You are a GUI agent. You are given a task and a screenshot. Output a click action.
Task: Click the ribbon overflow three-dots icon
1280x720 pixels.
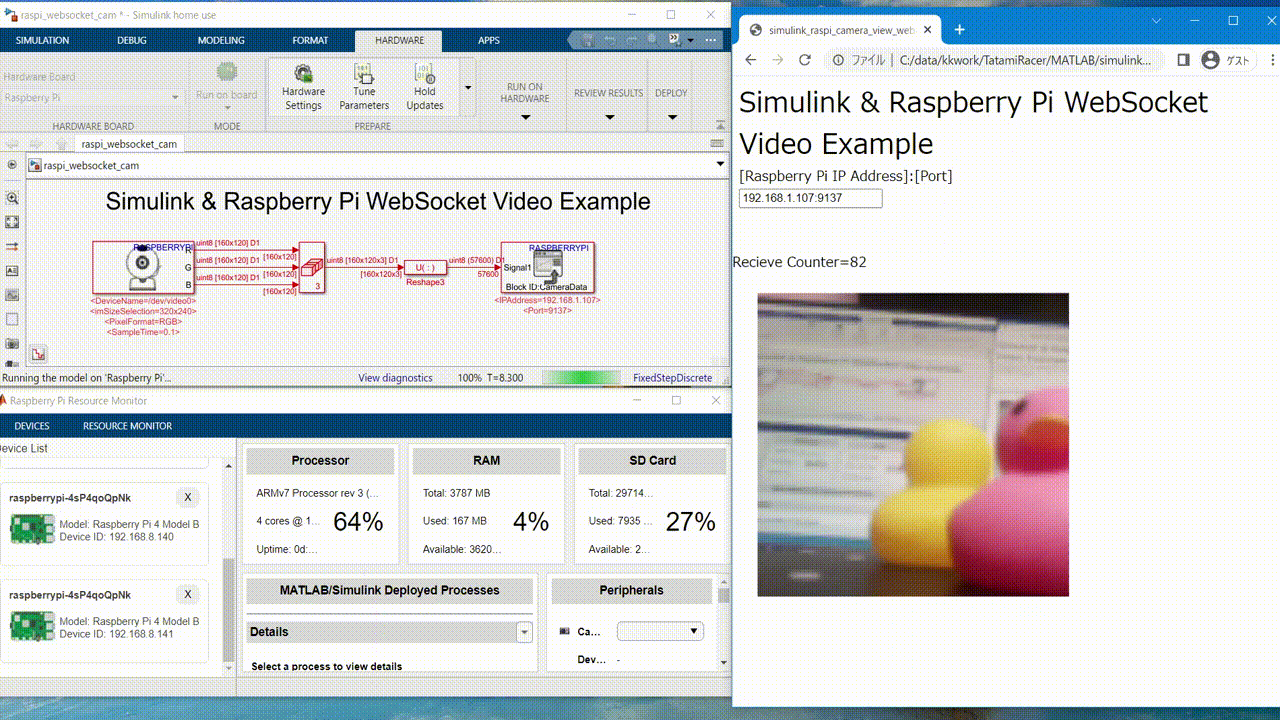coord(711,40)
